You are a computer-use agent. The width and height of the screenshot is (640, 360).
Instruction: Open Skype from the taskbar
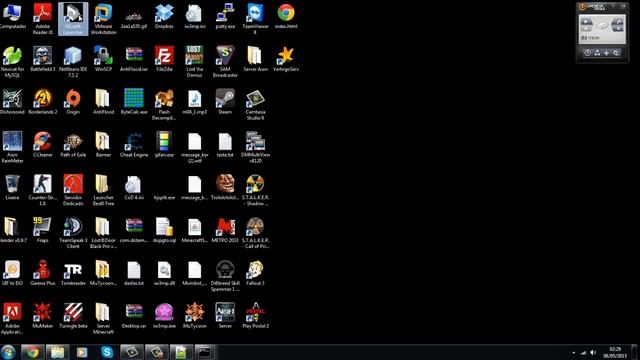107,352
